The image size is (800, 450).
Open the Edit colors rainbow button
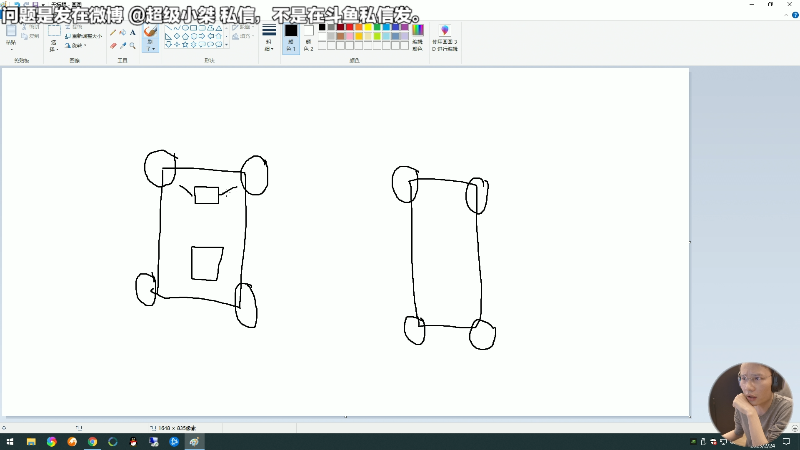(417, 38)
